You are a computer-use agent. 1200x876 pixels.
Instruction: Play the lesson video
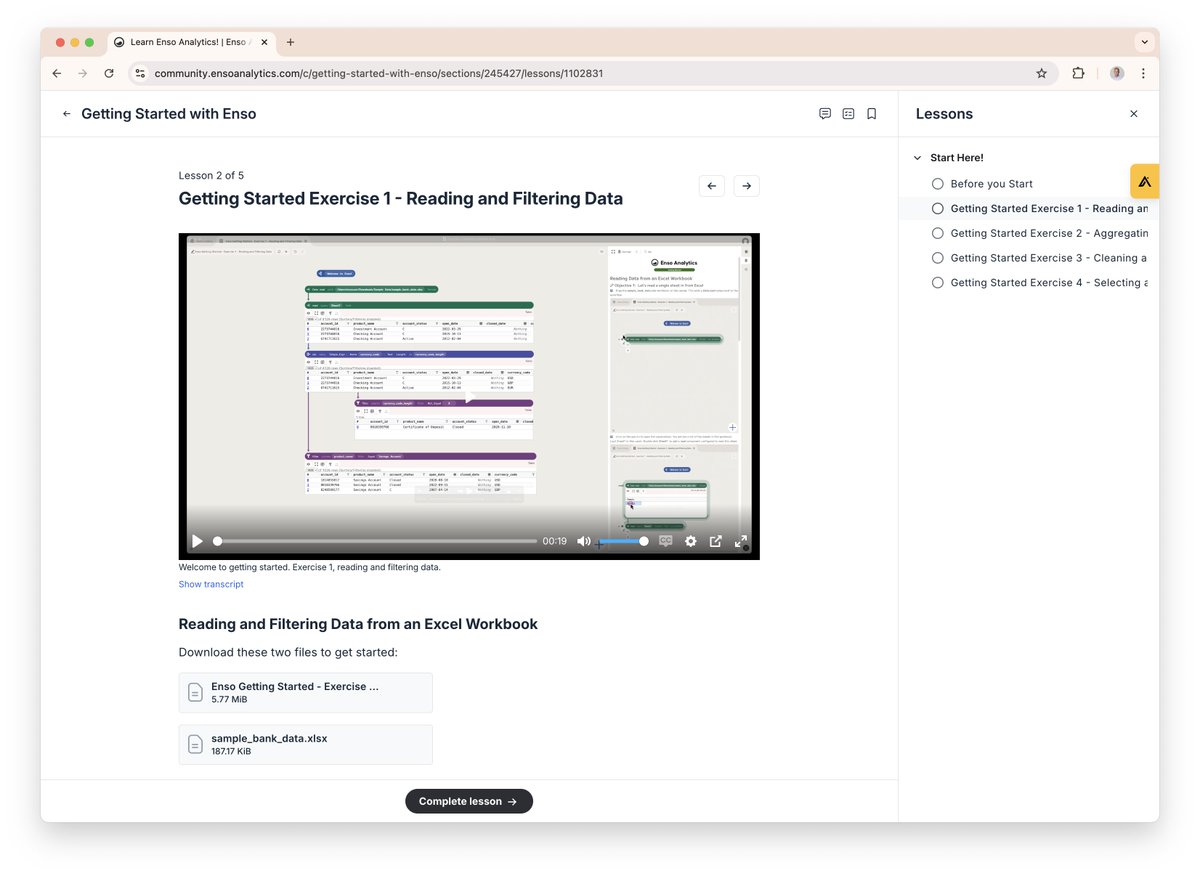[x=197, y=541]
